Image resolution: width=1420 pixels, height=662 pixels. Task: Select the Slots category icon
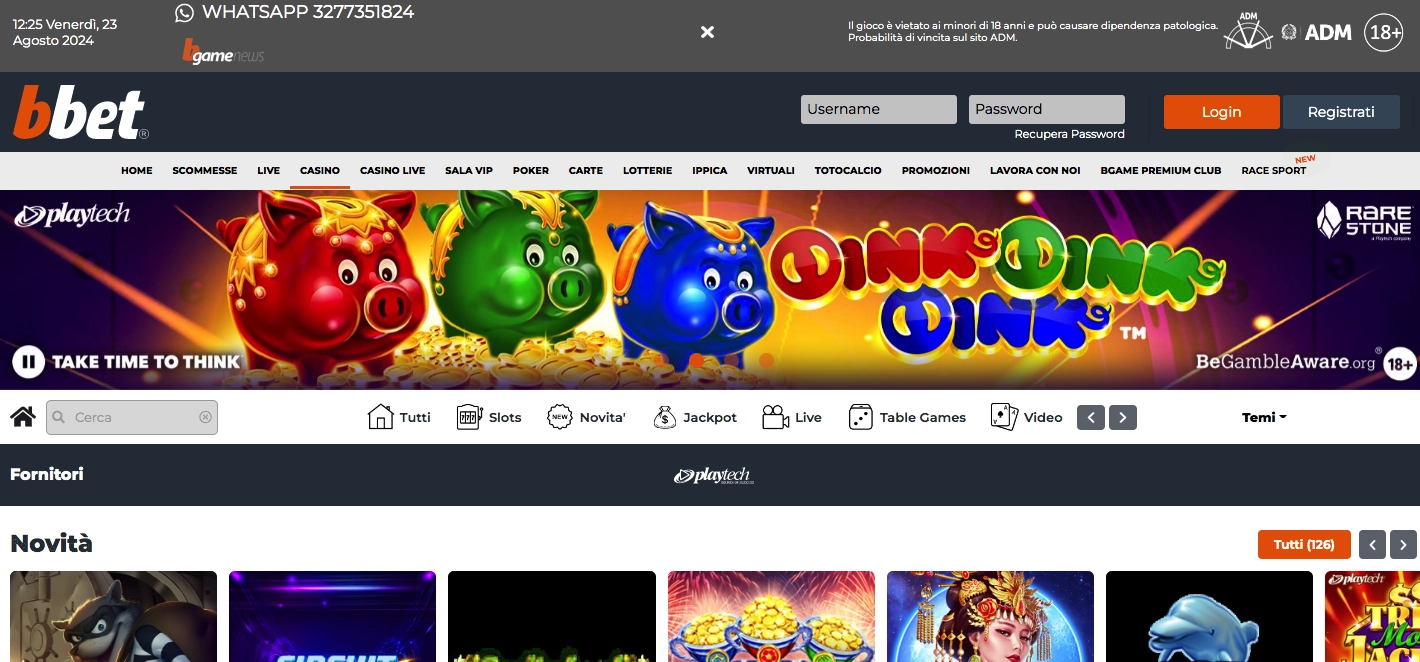pyautogui.click(x=469, y=417)
